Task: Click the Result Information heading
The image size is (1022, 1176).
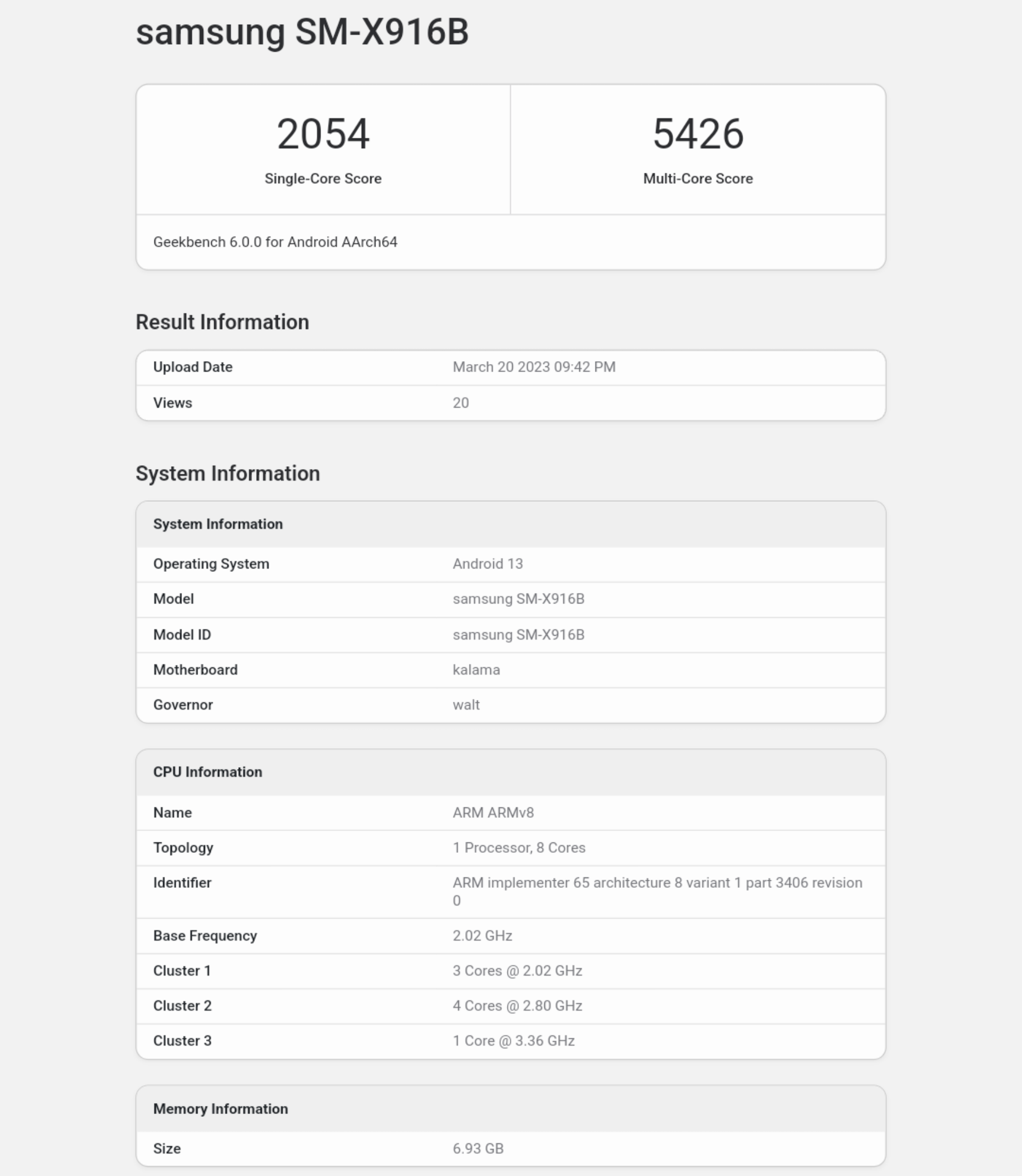Action: coord(222,322)
